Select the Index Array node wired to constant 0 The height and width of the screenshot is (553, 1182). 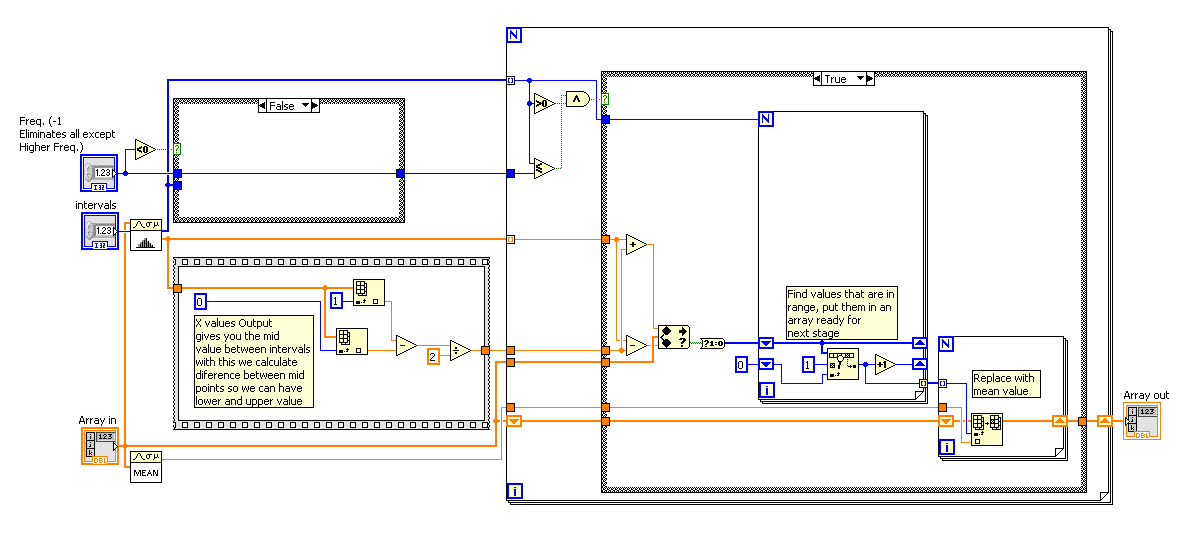(x=351, y=342)
